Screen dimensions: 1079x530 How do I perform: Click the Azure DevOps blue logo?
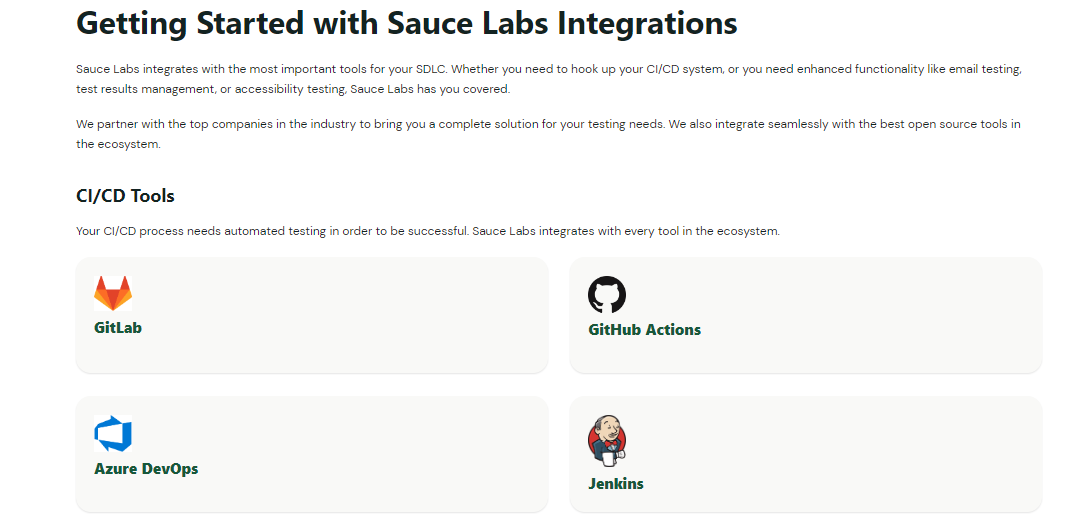tap(113, 435)
